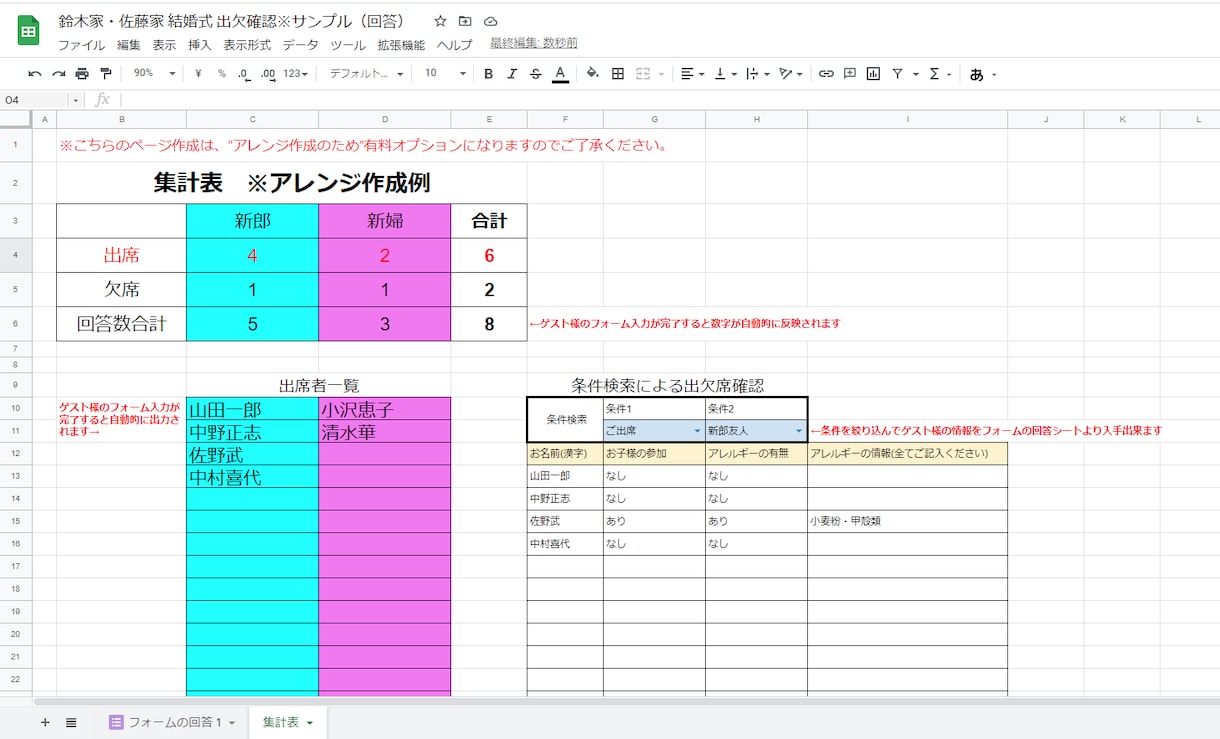Toggle bold formatting
Viewport: 1220px width, 739px height.
[x=488, y=74]
